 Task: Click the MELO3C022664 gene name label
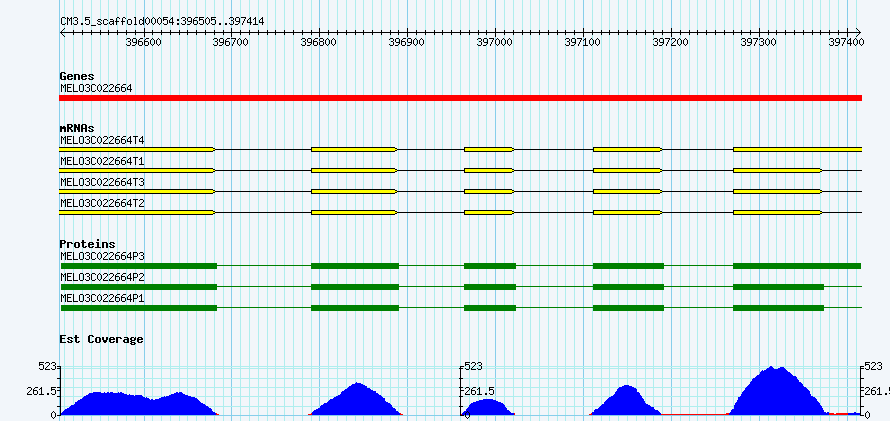96,88
